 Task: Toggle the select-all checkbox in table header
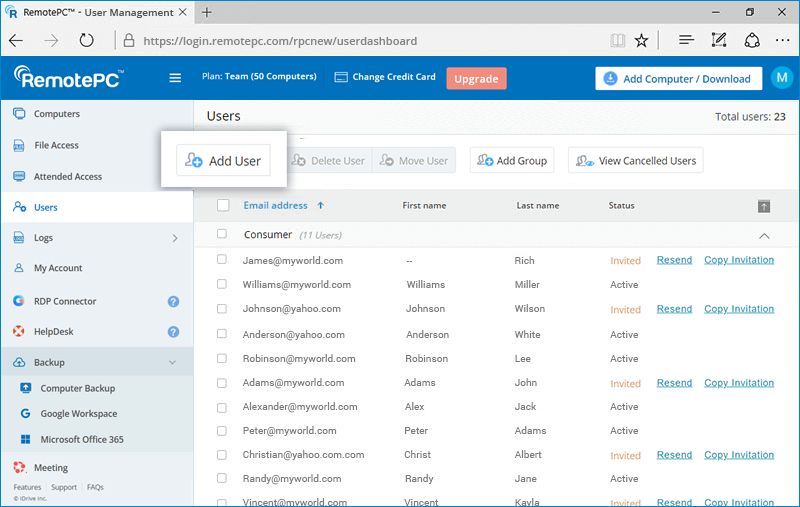click(223, 206)
